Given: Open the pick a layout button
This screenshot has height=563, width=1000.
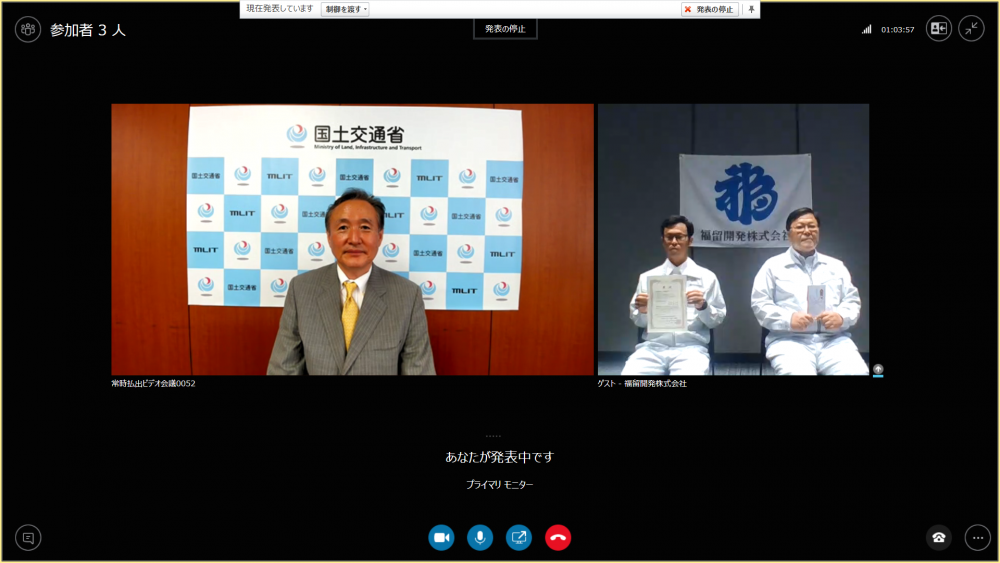Looking at the screenshot, I should tap(938, 29).
